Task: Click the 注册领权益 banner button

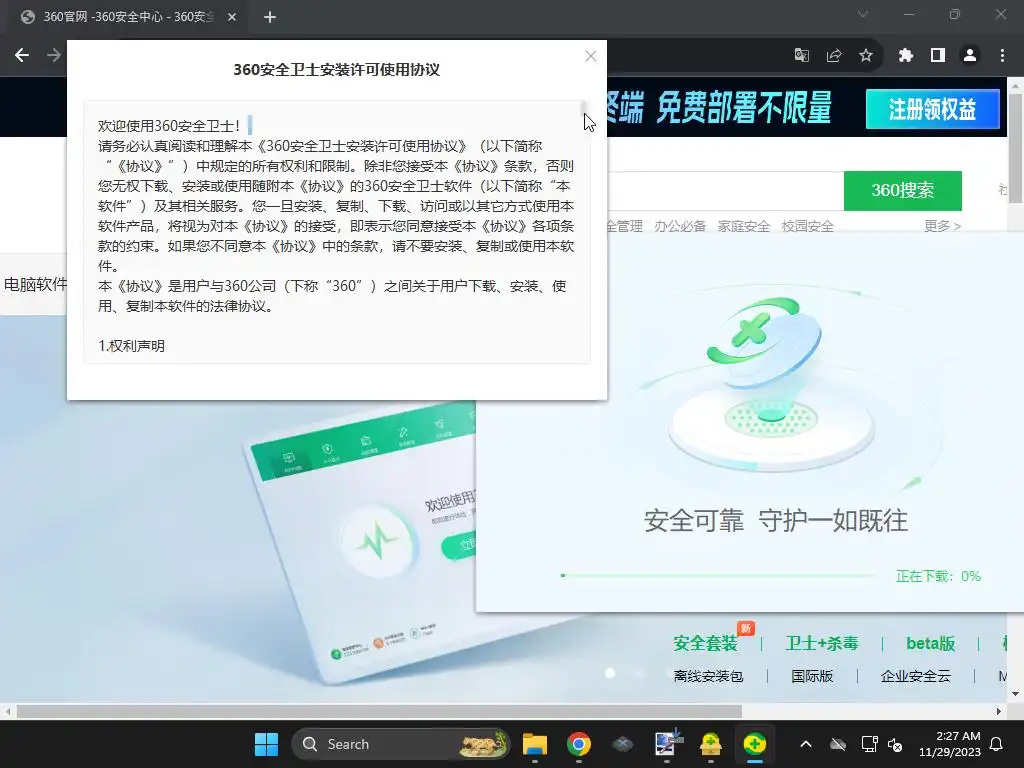Action: (933, 109)
